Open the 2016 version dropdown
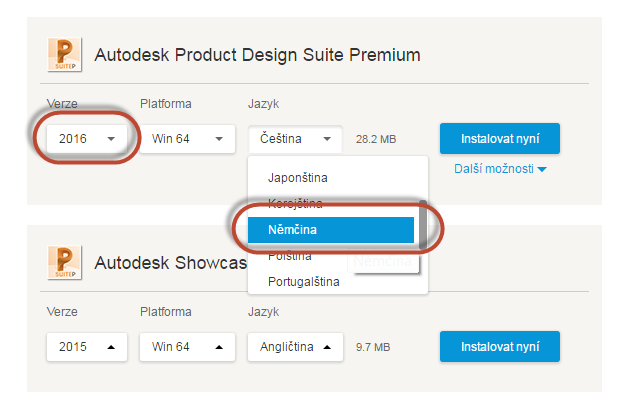This screenshot has height=410, width=629. (x=87, y=139)
